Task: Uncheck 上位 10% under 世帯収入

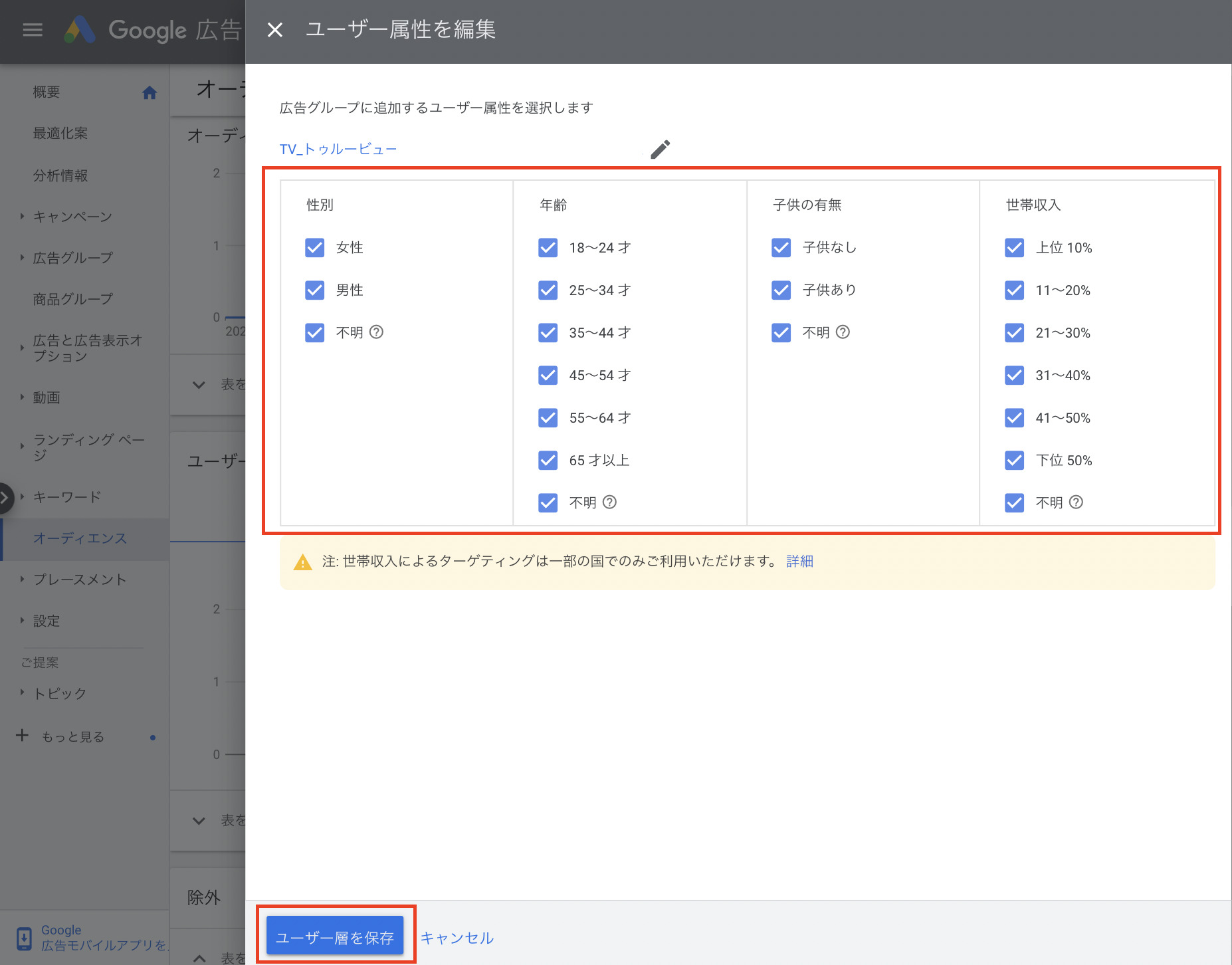Action: (1014, 247)
